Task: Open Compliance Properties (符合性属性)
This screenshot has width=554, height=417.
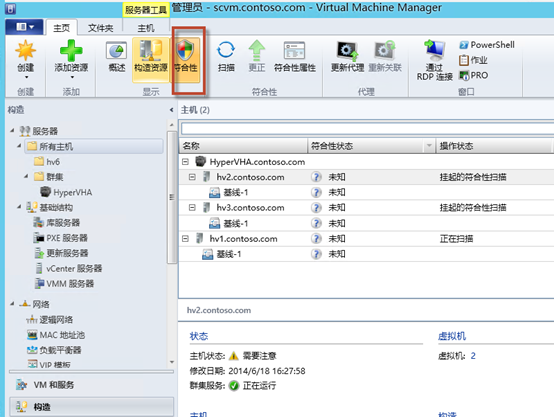Action: (294, 57)
